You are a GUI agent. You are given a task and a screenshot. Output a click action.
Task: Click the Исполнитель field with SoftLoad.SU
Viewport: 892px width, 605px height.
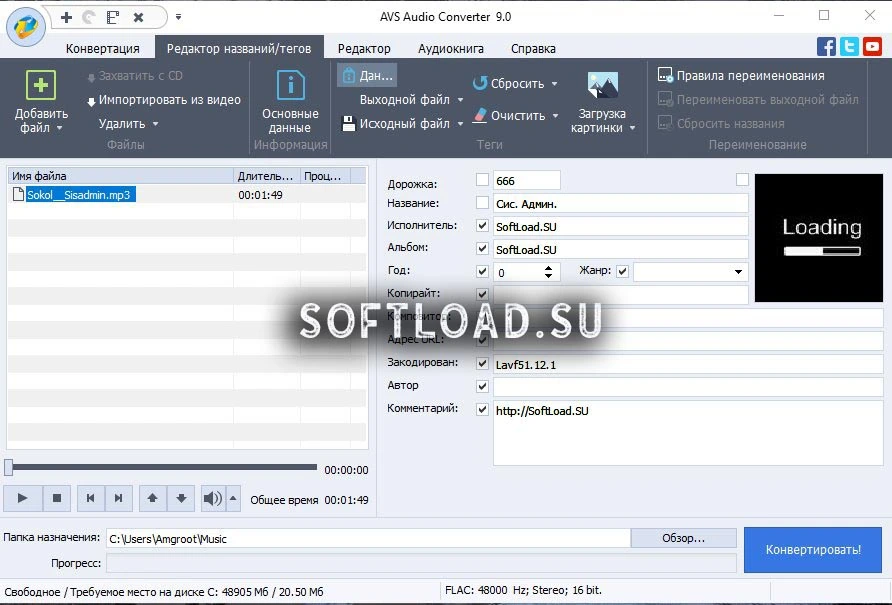[x=621, y=226]
